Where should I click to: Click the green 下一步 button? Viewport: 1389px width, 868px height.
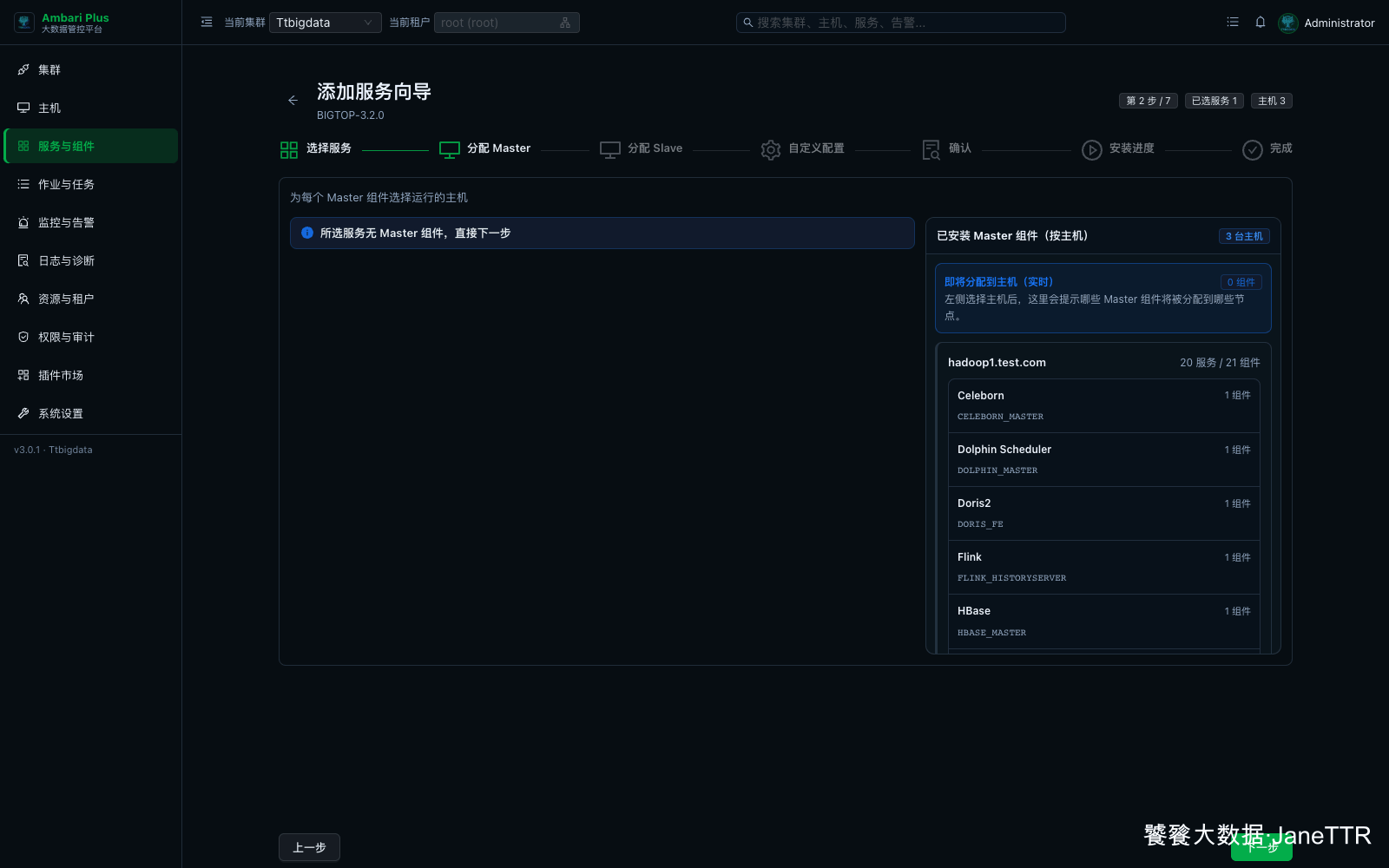coord(1261,847)
